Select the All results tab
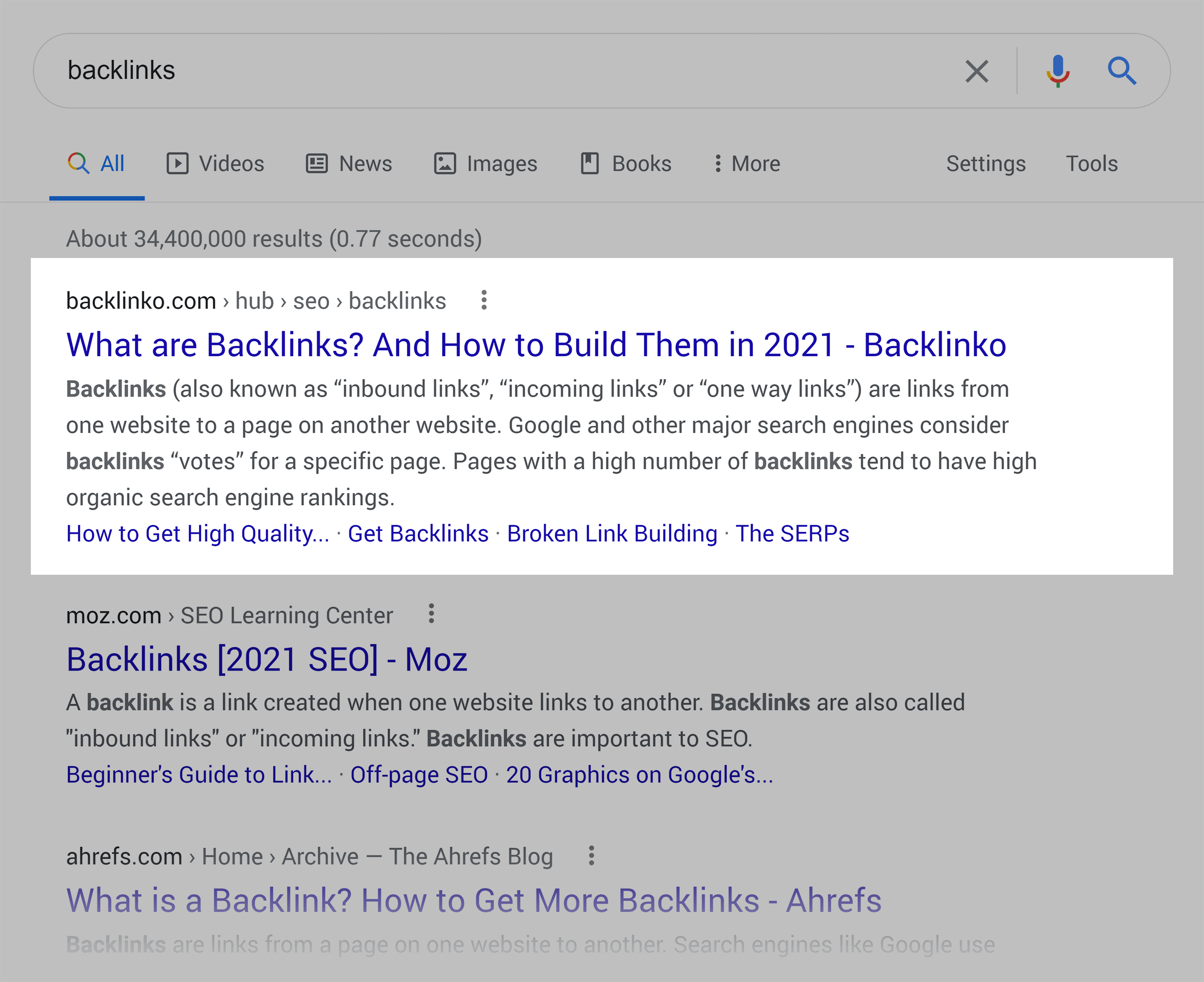Screen dimensions: 1204x982 [x=97, y=164]
